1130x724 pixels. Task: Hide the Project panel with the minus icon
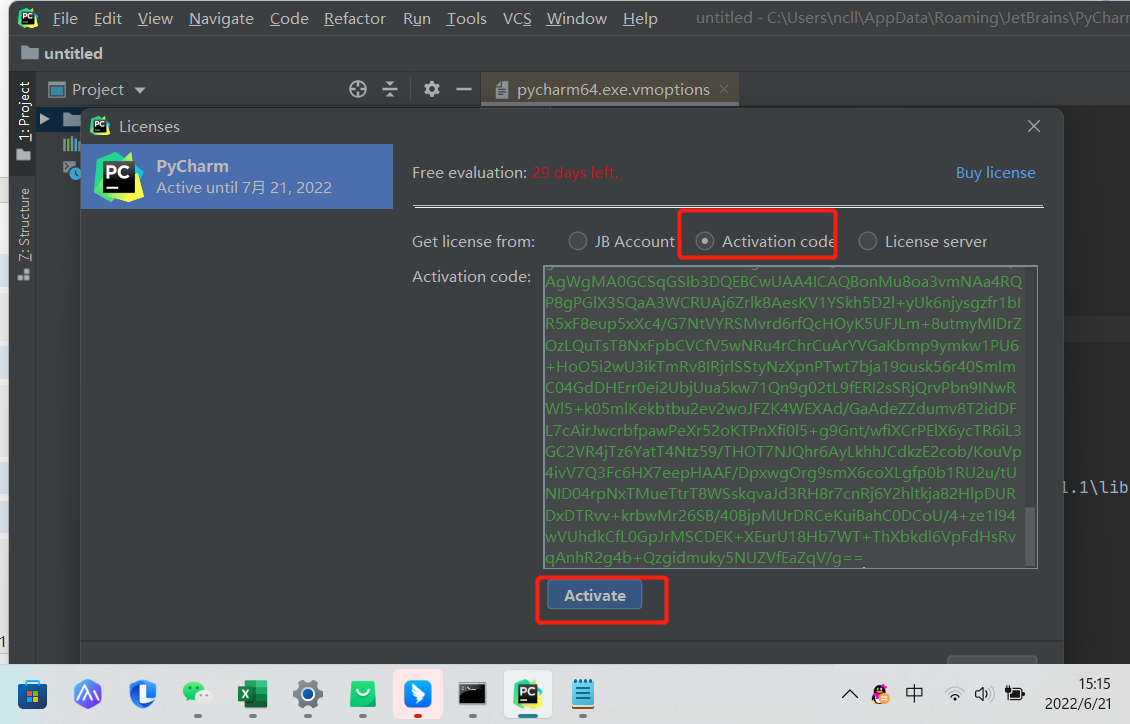coord(463,89)
